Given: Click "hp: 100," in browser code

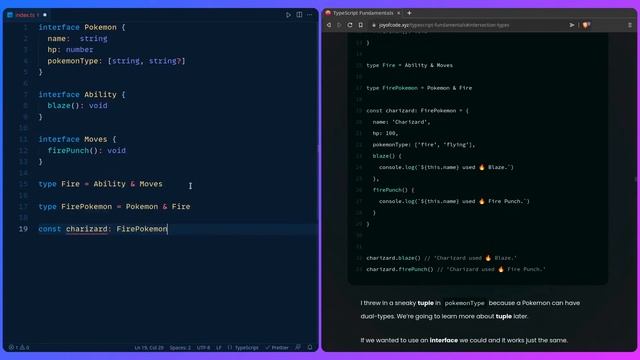Looking at the screenshot, I should (385, 133).
